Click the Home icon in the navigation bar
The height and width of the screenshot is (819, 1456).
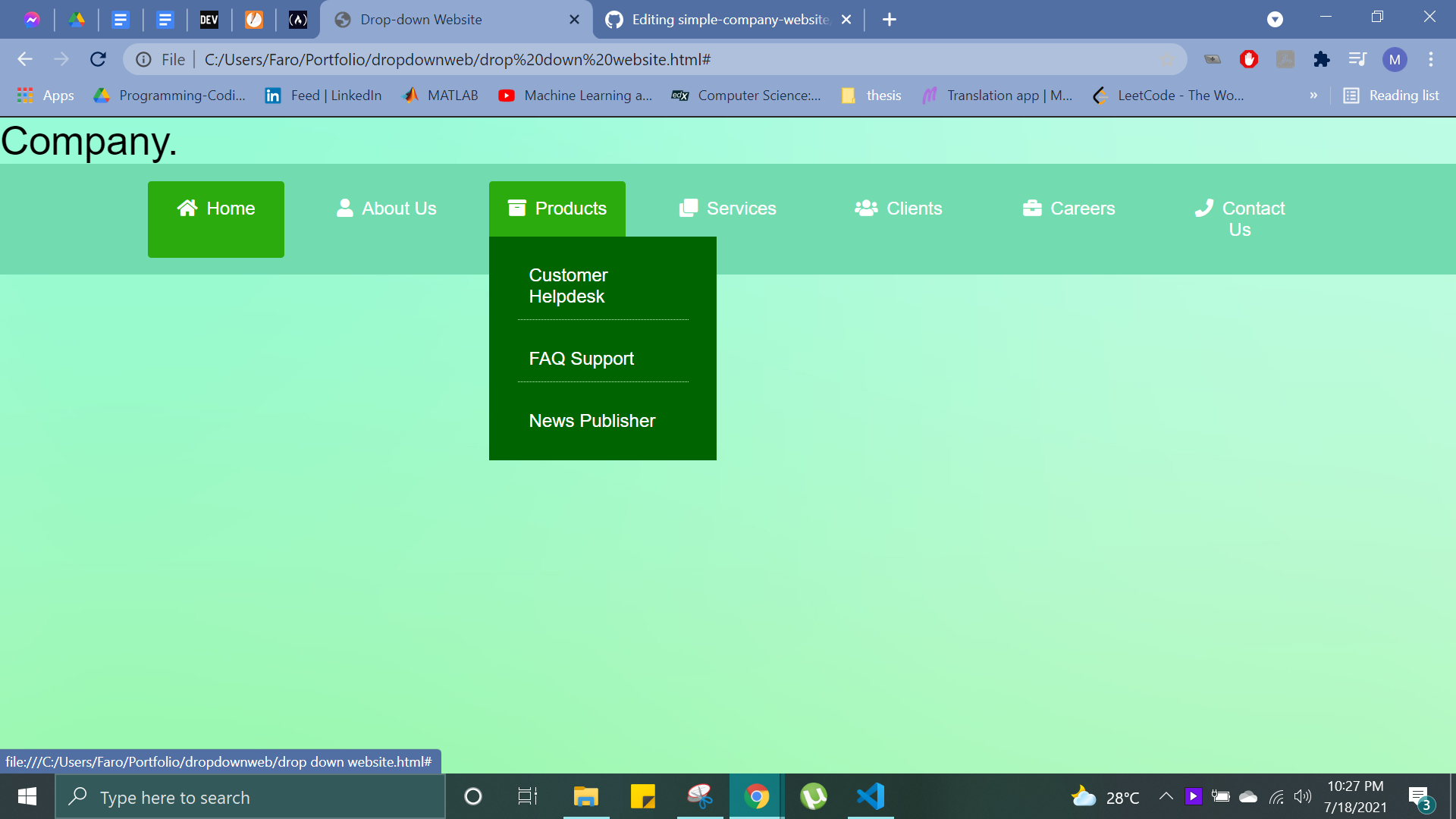187,207
